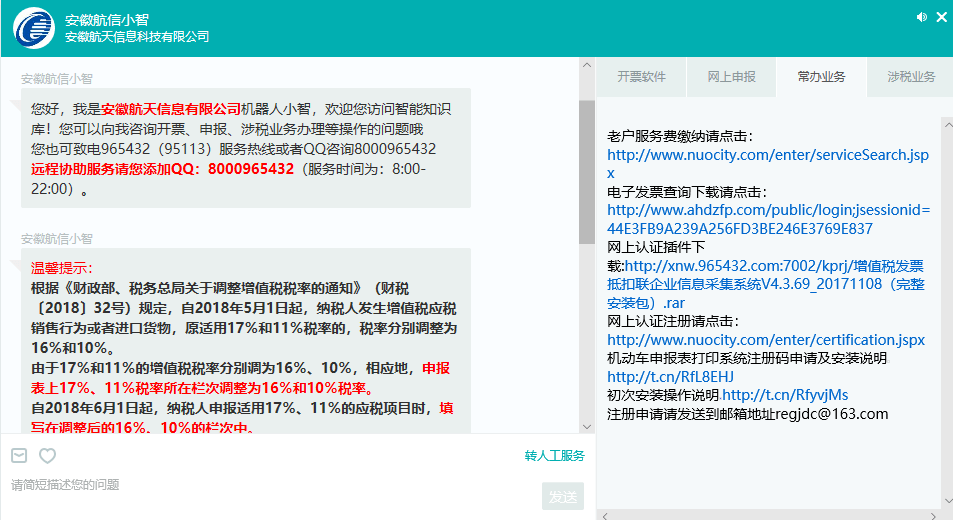Select the 常办业务 tab
This screenshot has width=953, height=520.
point(821,77)
